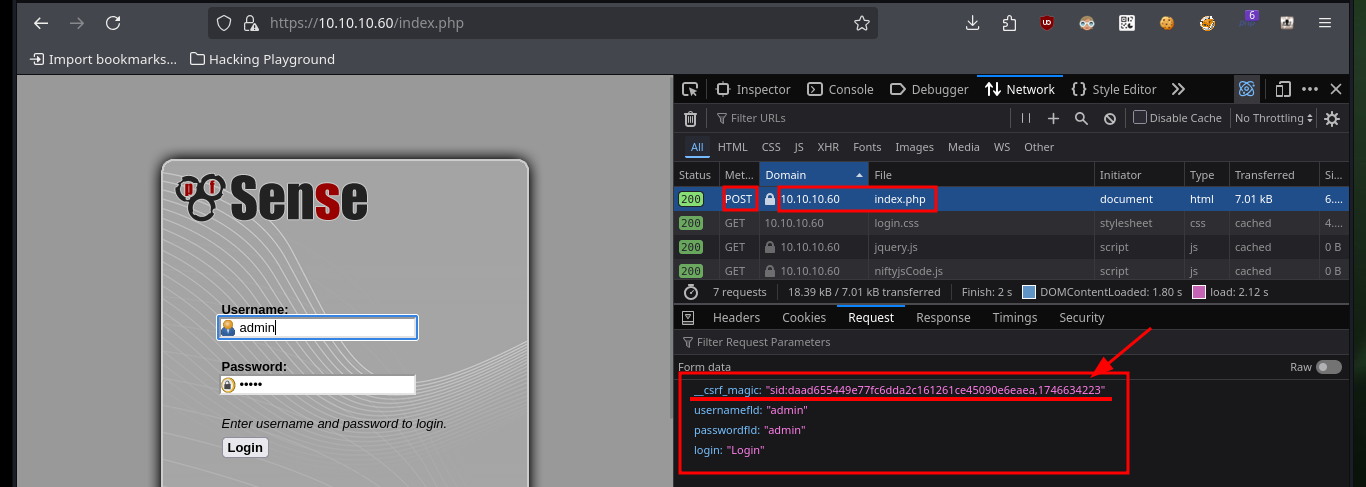Open the uBlock Origin extension
This screenshot has width=1366, height=487.
pos(1047,23)
